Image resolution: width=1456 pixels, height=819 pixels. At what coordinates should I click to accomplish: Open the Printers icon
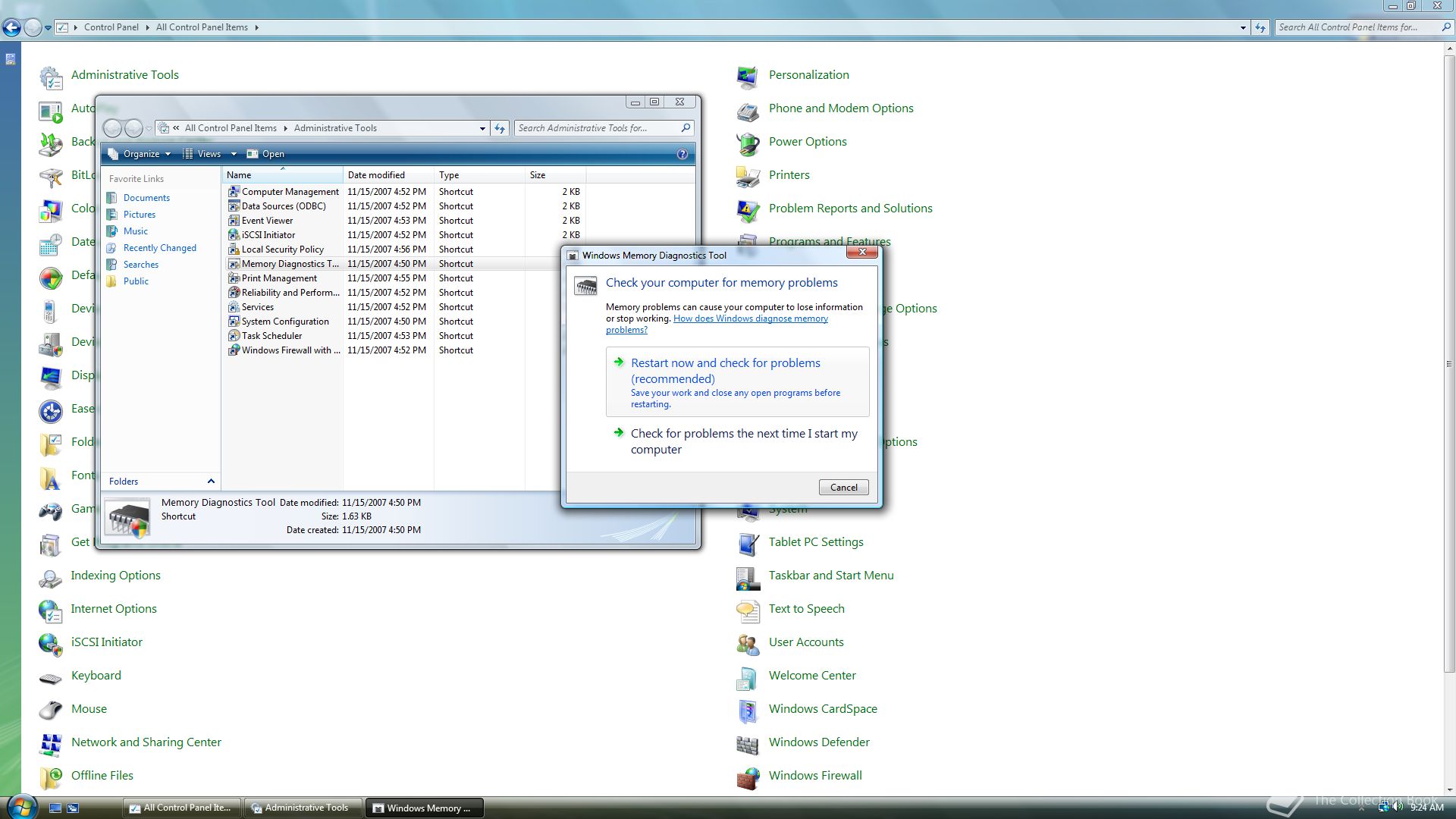click(748, 177)
